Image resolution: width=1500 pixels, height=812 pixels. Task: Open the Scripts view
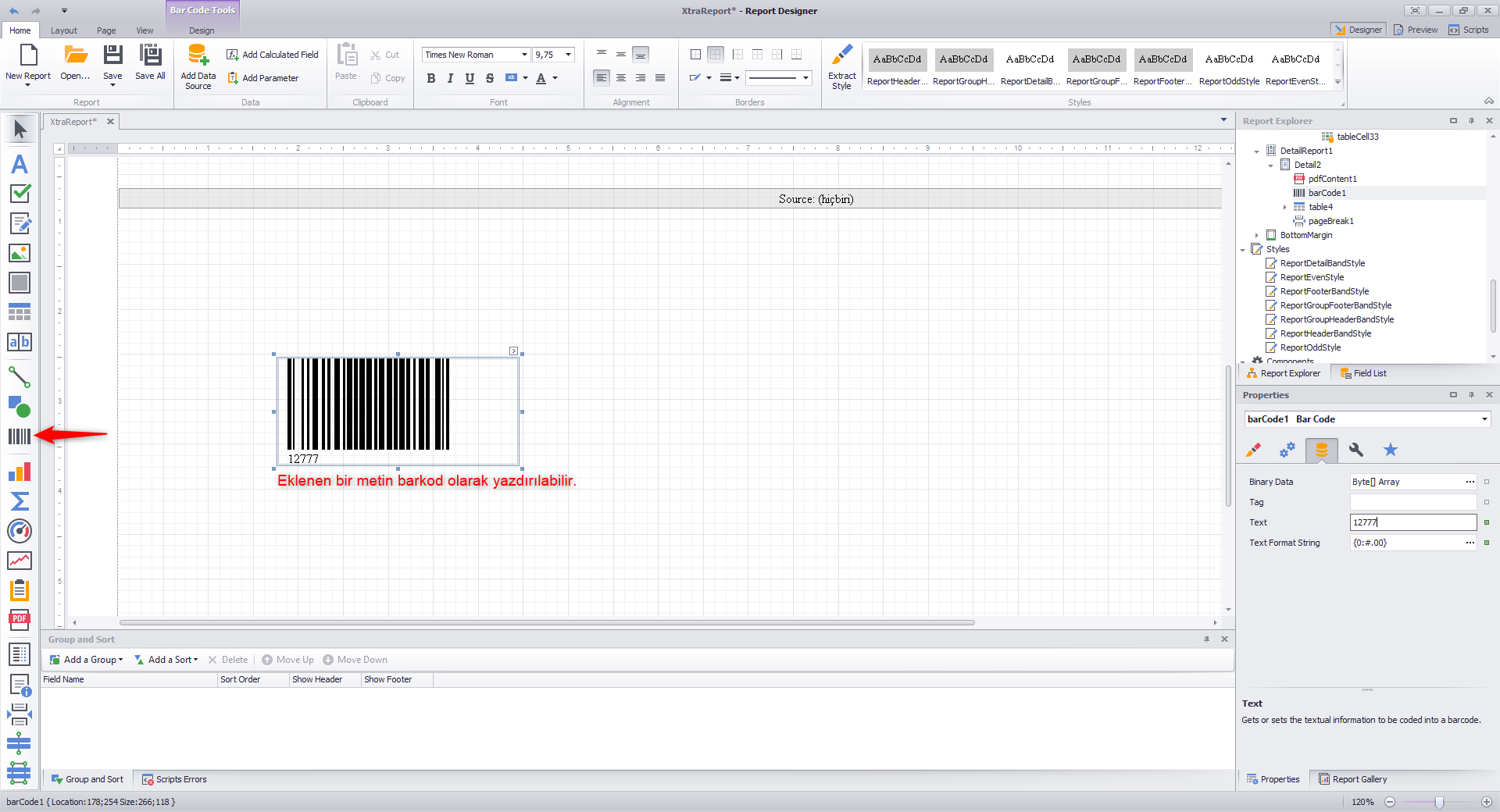(1469, 30)
